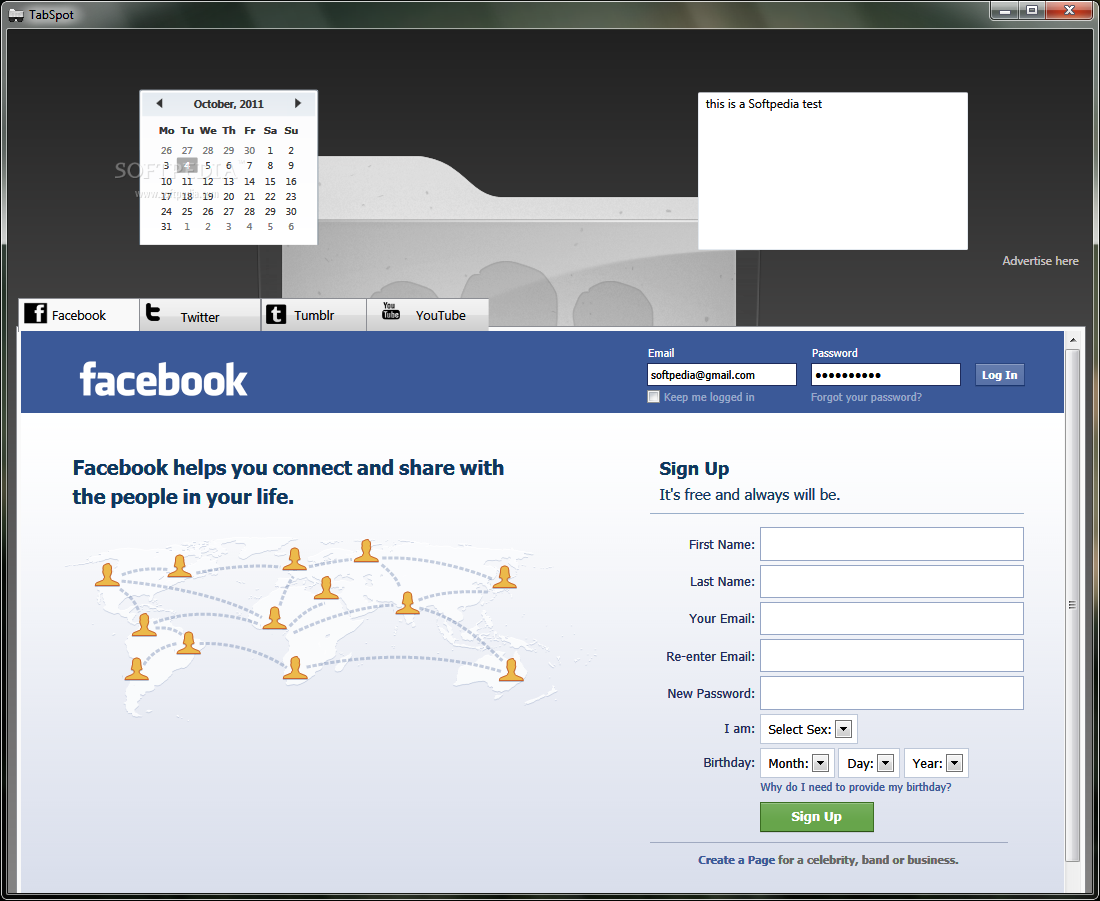Select October 28 in calendar

coord(250,211)
